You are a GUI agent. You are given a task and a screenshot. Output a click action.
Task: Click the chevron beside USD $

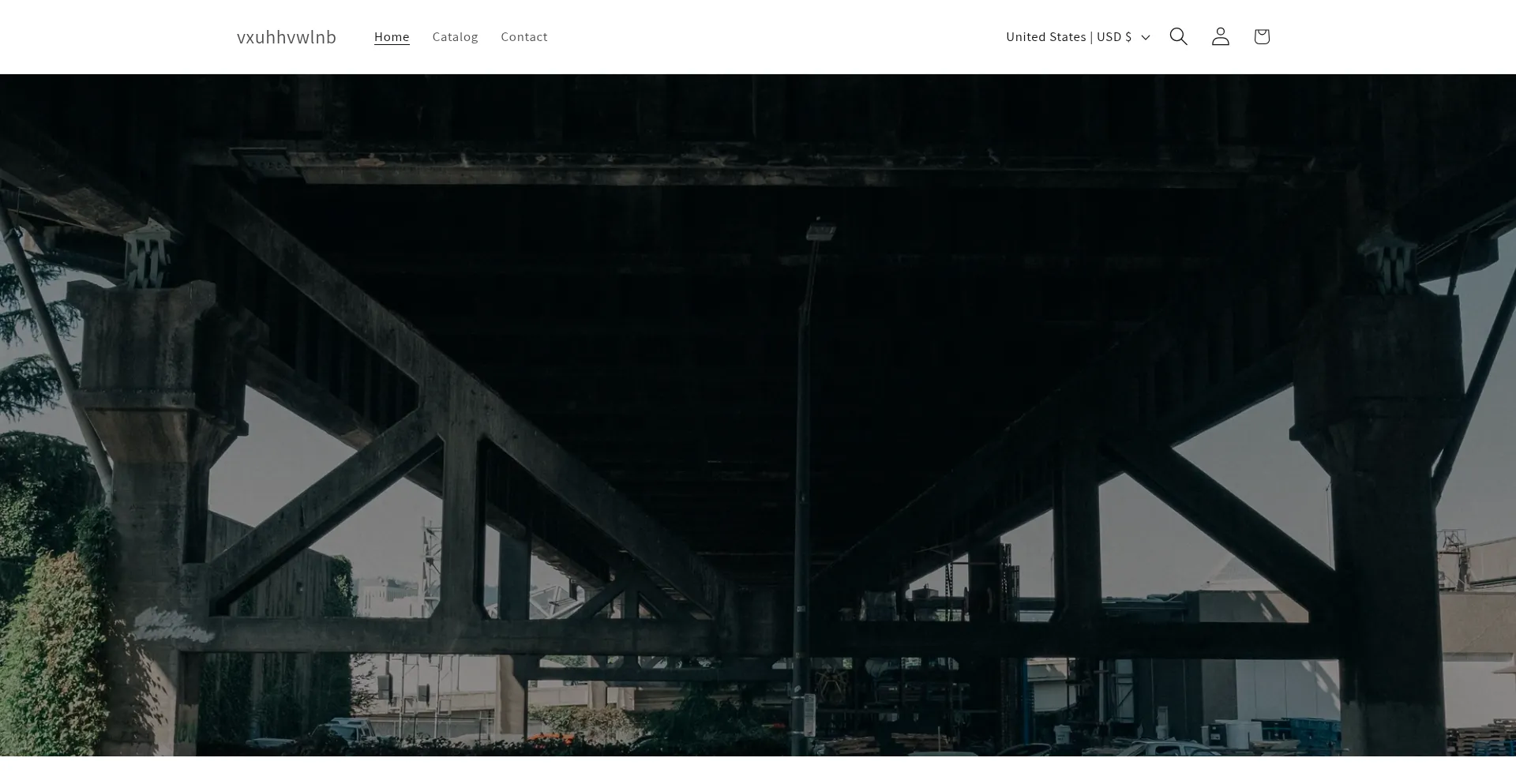(x=1146, y=37)
